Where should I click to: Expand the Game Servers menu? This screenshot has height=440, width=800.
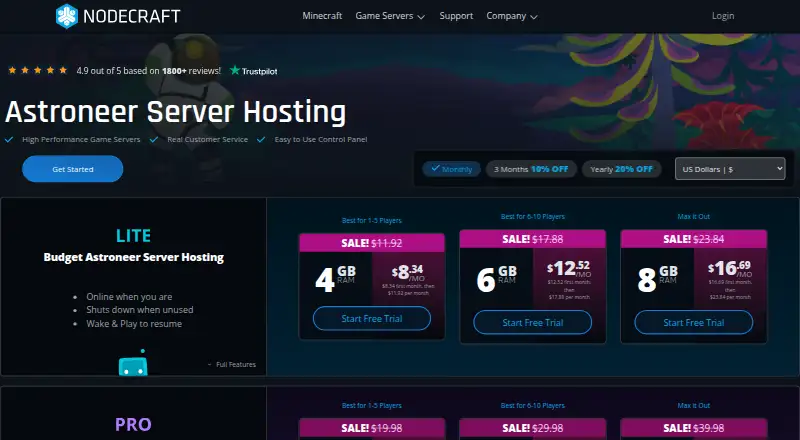(390, 16)
